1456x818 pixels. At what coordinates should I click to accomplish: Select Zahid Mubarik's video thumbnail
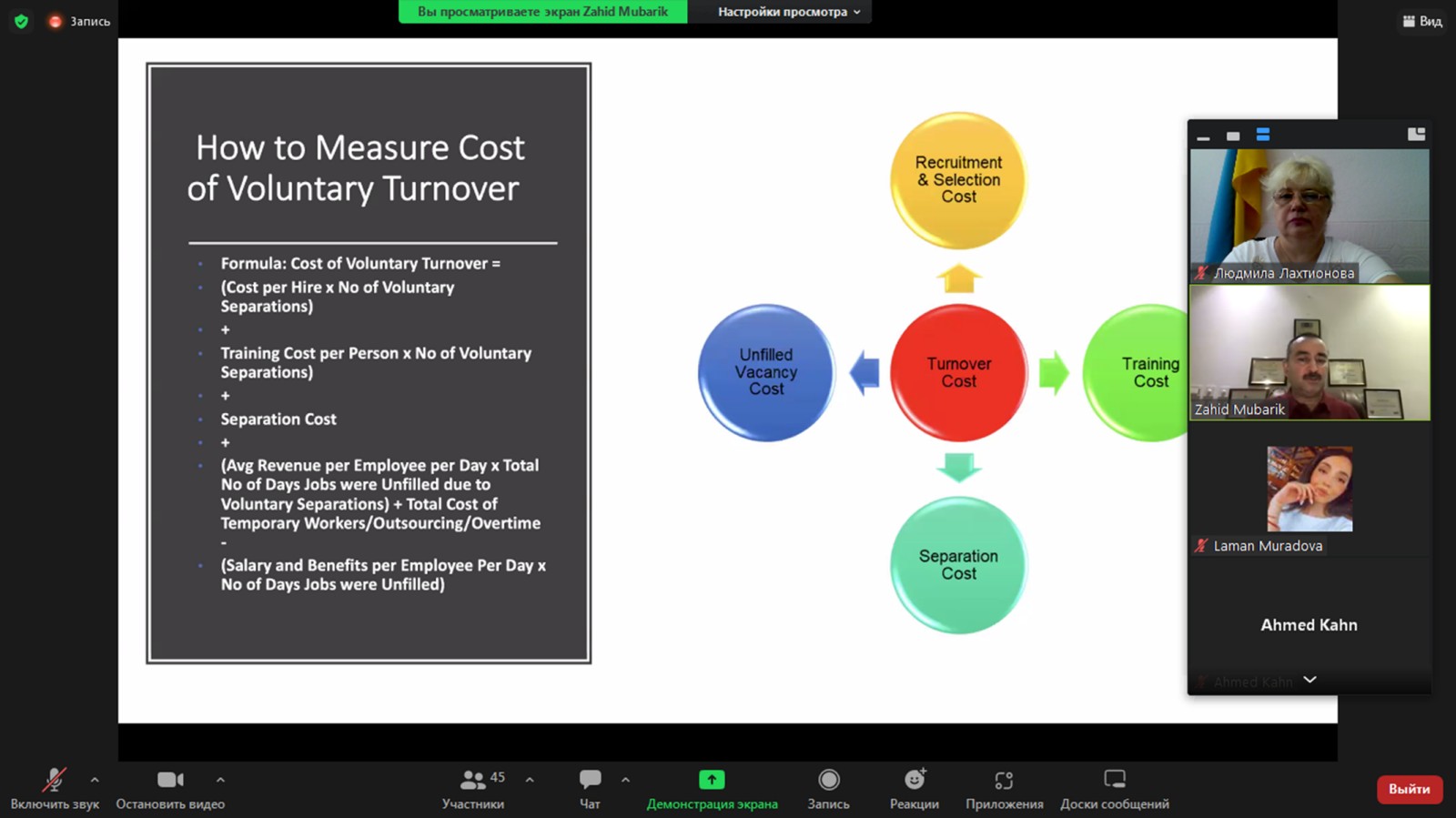point(1309,353)
